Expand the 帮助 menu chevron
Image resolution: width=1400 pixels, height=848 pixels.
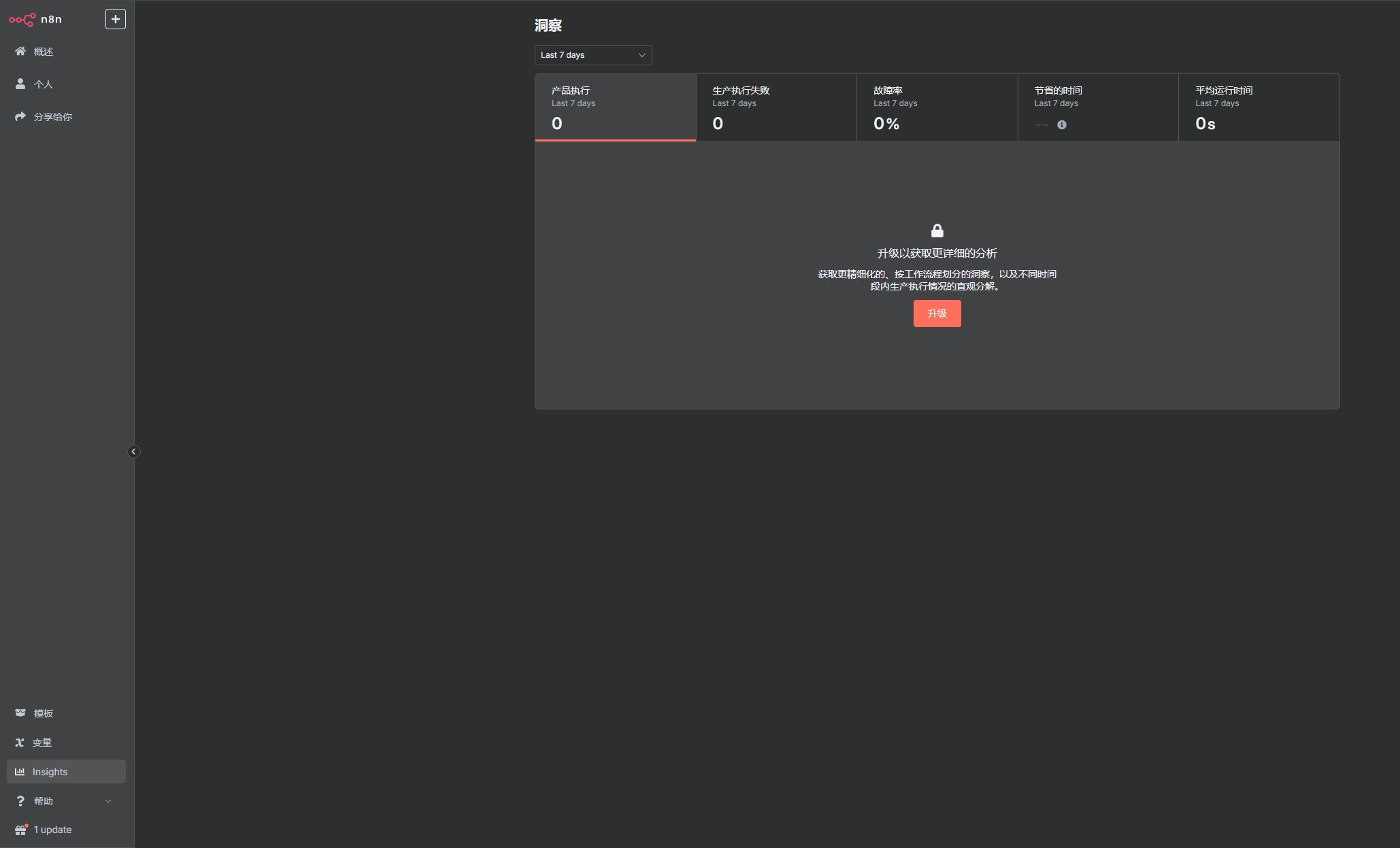pyautogui.click(x=108, y=801)
